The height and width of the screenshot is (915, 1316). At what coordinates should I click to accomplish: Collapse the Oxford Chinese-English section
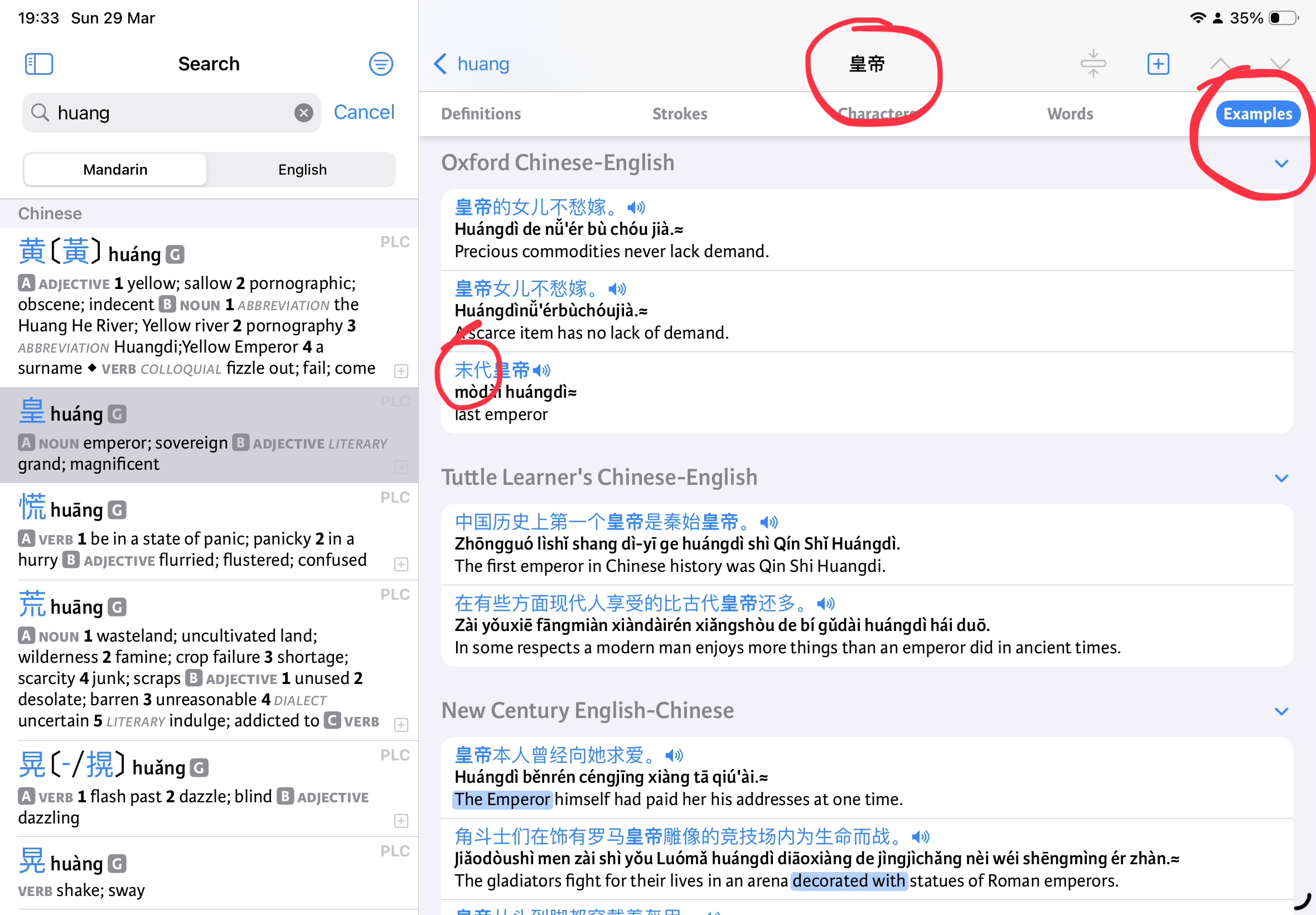[x=1281, y=164]
